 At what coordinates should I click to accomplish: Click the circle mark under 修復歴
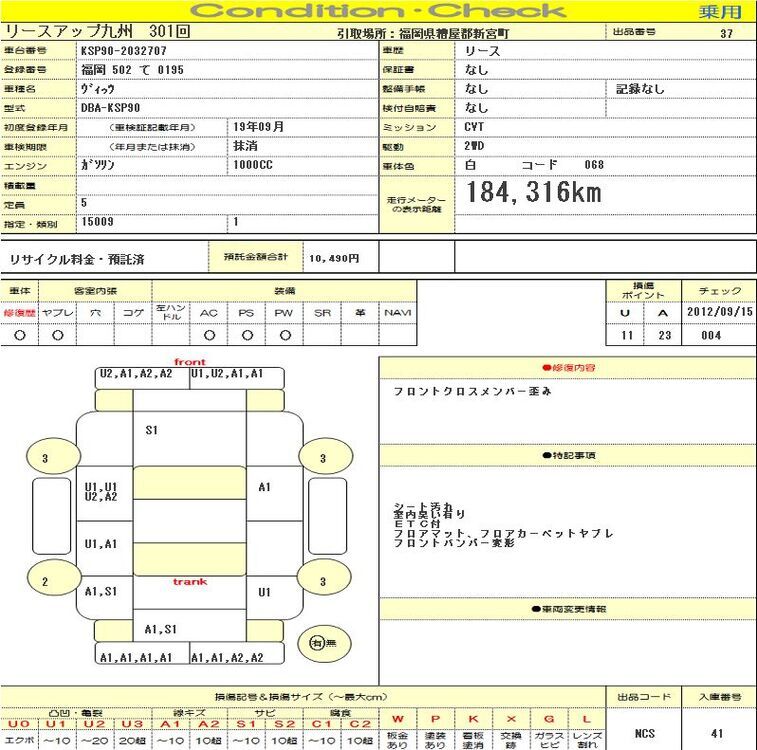[x=20, y=335]
